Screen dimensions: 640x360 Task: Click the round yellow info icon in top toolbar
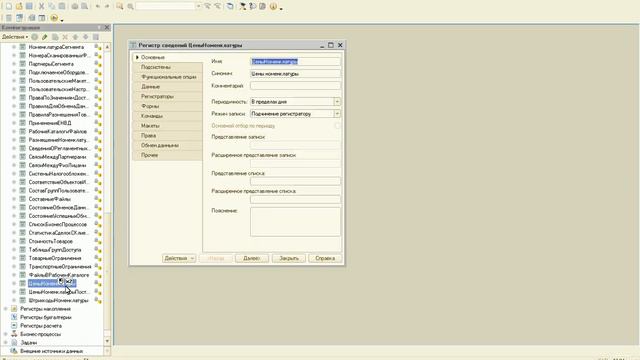click(x=273, y=6)
